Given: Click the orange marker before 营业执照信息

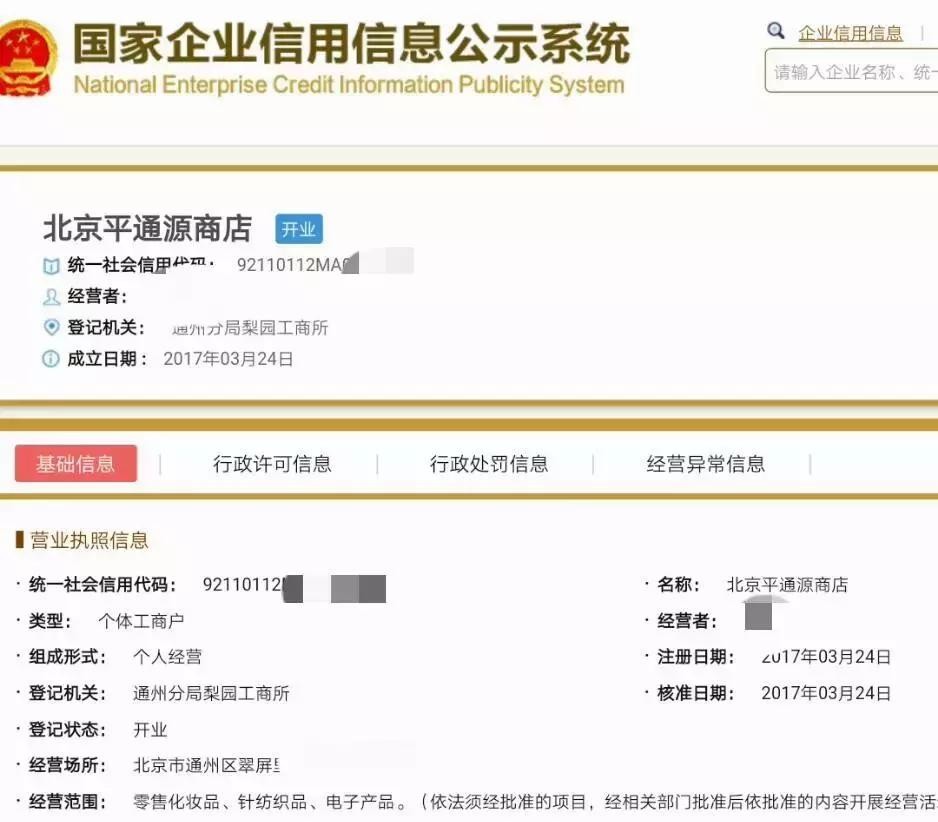Looking at the screenshot, I should 19,541.
